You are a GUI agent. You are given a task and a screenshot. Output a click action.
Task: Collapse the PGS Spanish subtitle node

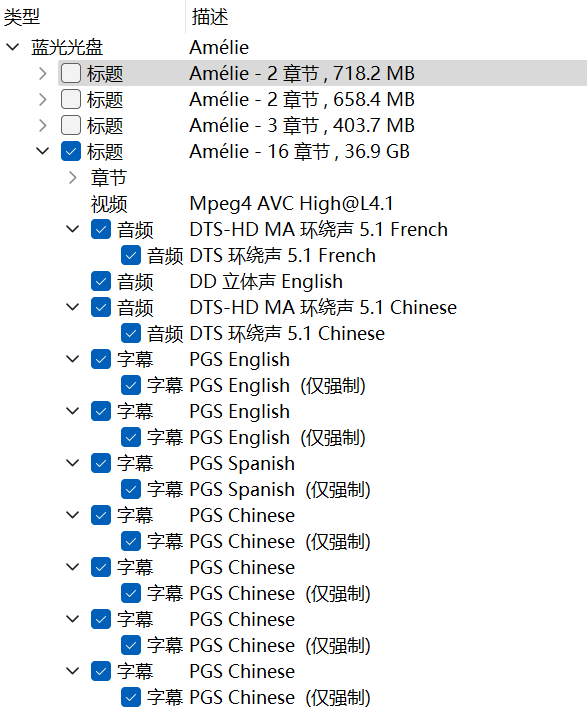(x=73, y=463)
